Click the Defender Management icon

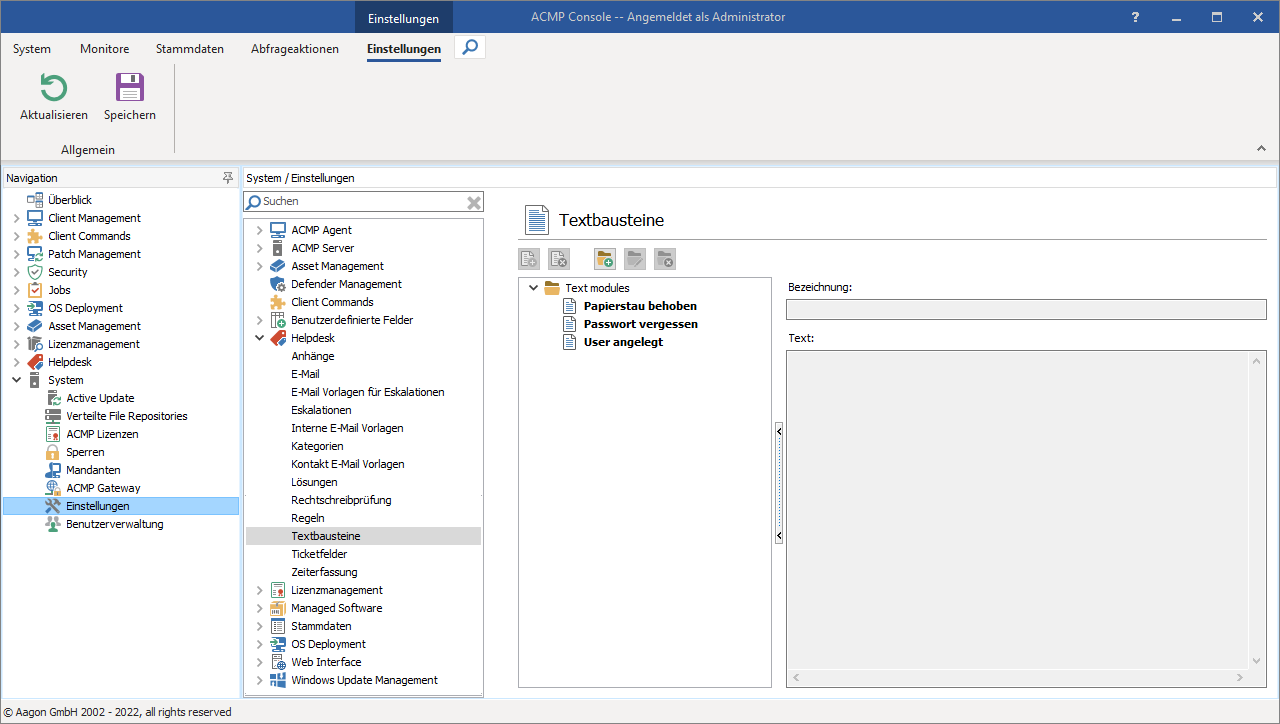278,284
